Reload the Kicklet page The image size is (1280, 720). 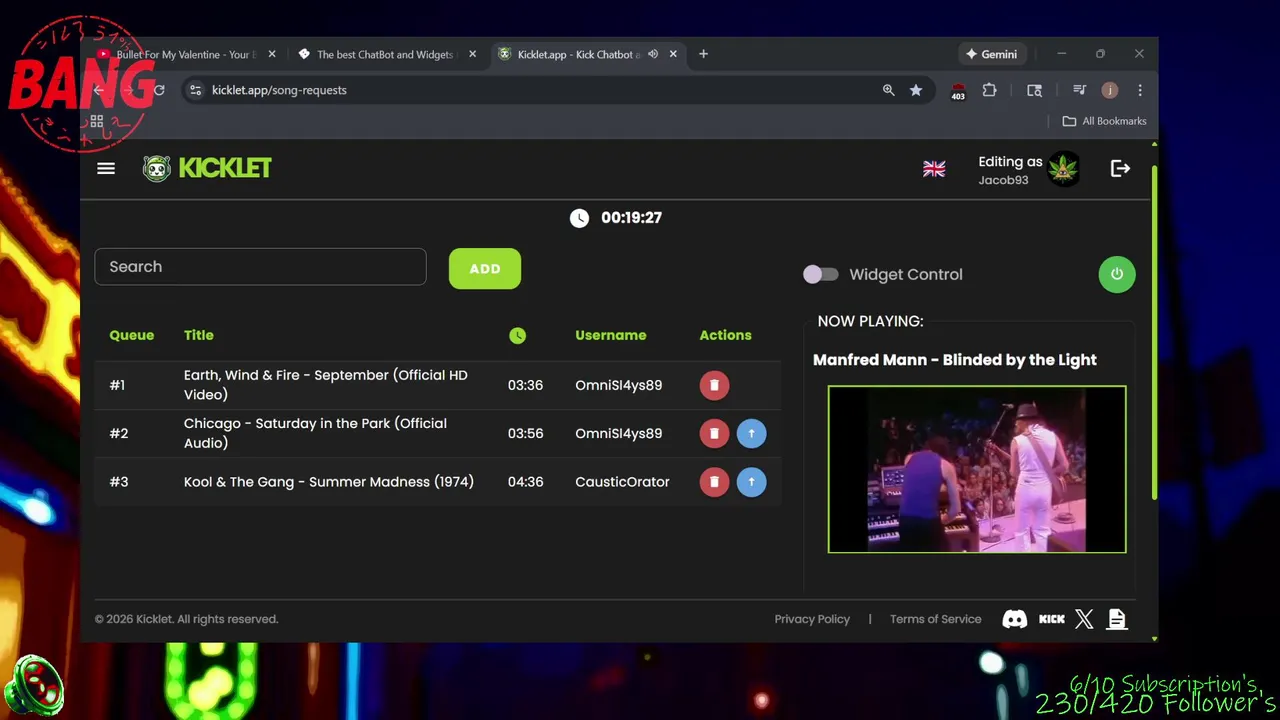(158, 90)
